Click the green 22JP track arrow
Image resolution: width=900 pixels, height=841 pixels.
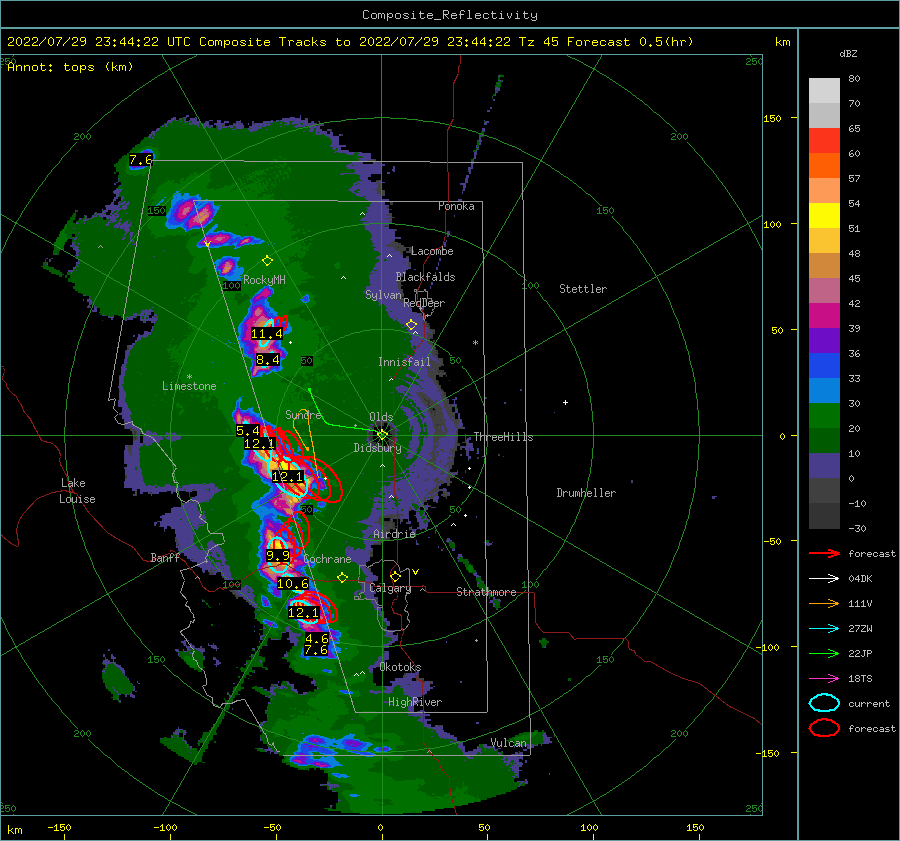coord(824,653)
